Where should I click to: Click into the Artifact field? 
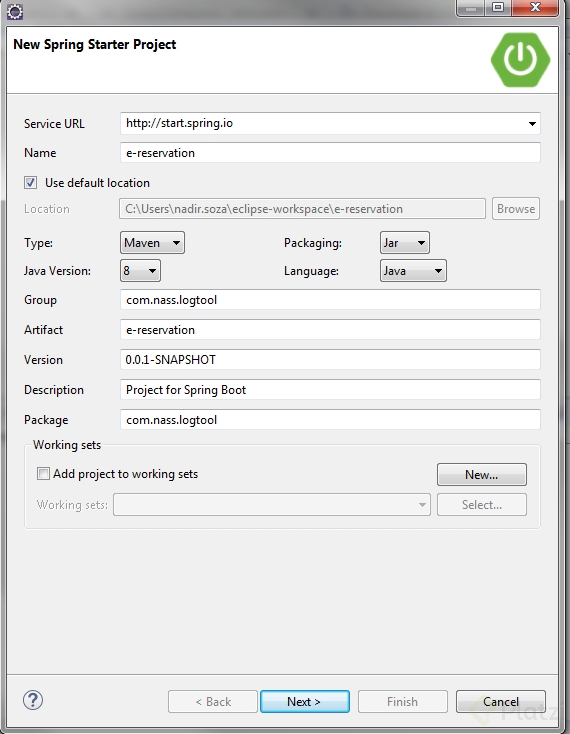point(330,330)
